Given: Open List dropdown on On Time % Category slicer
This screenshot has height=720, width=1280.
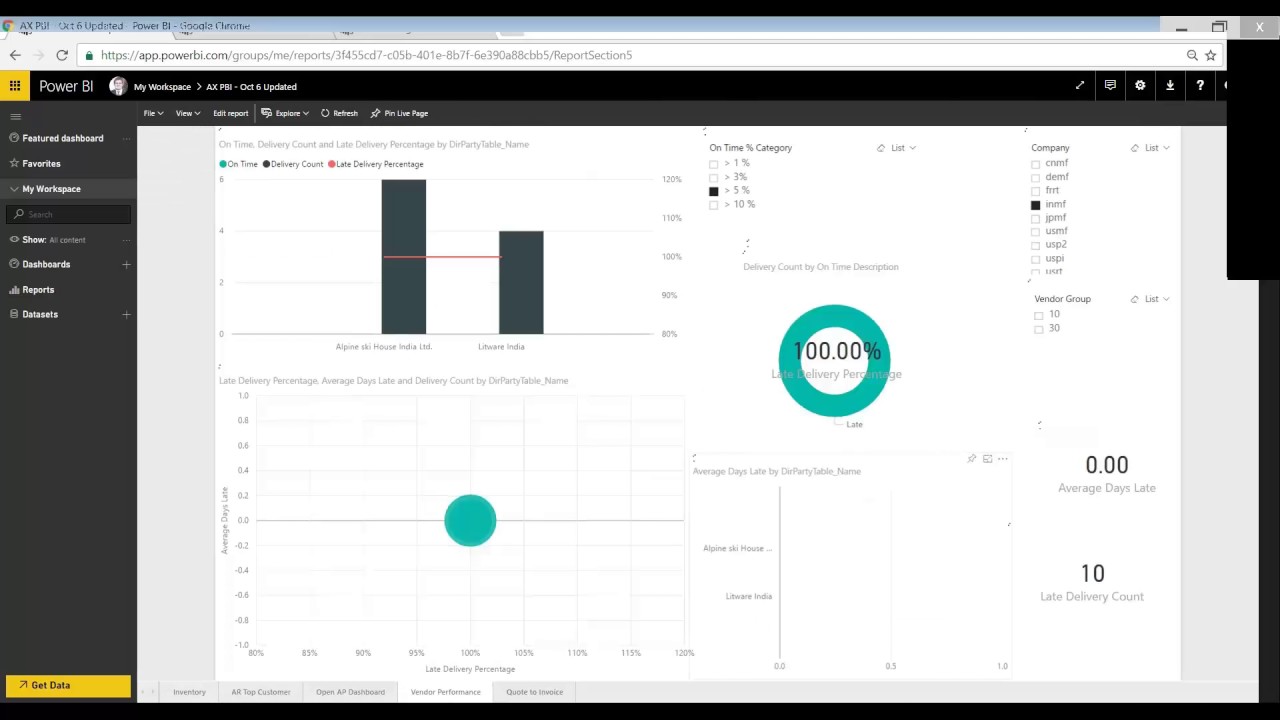Looking at the screenshot, I should [903, 148].
